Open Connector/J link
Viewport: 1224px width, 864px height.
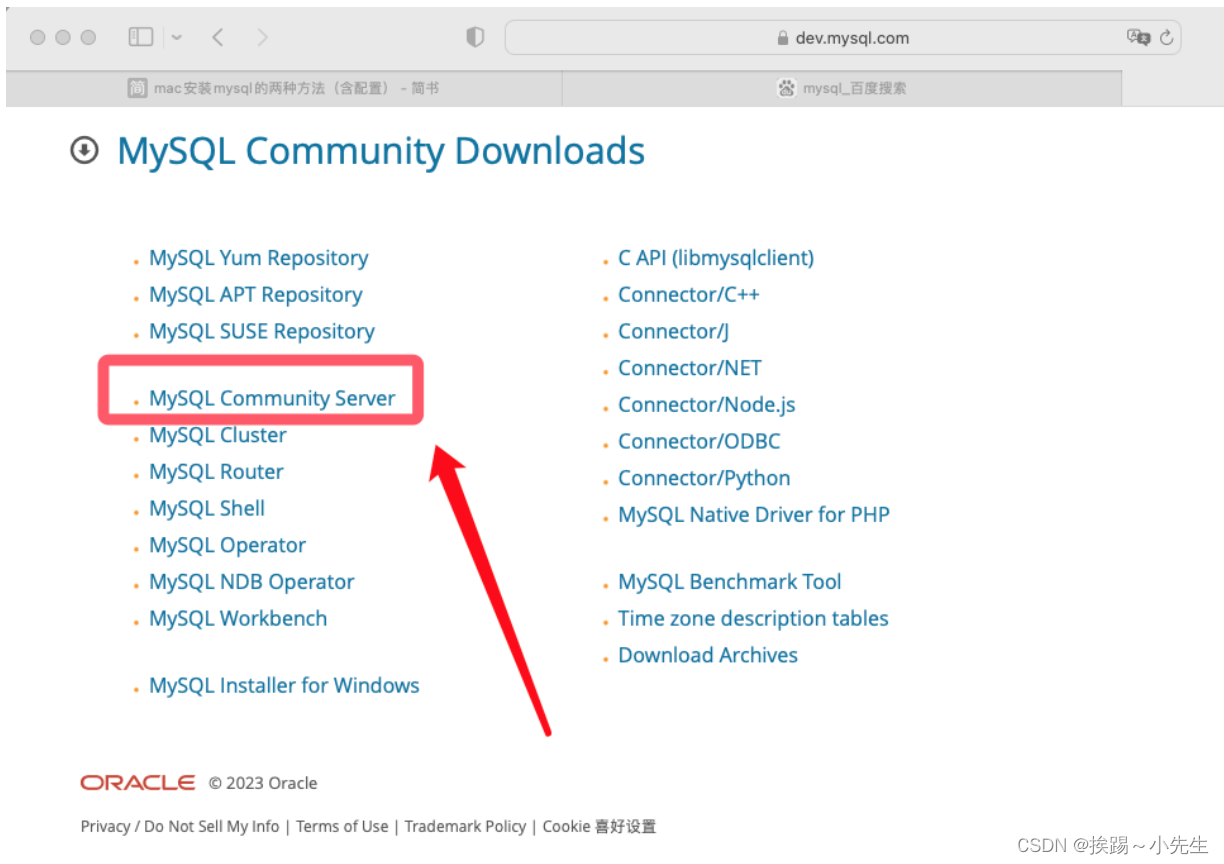673,332
